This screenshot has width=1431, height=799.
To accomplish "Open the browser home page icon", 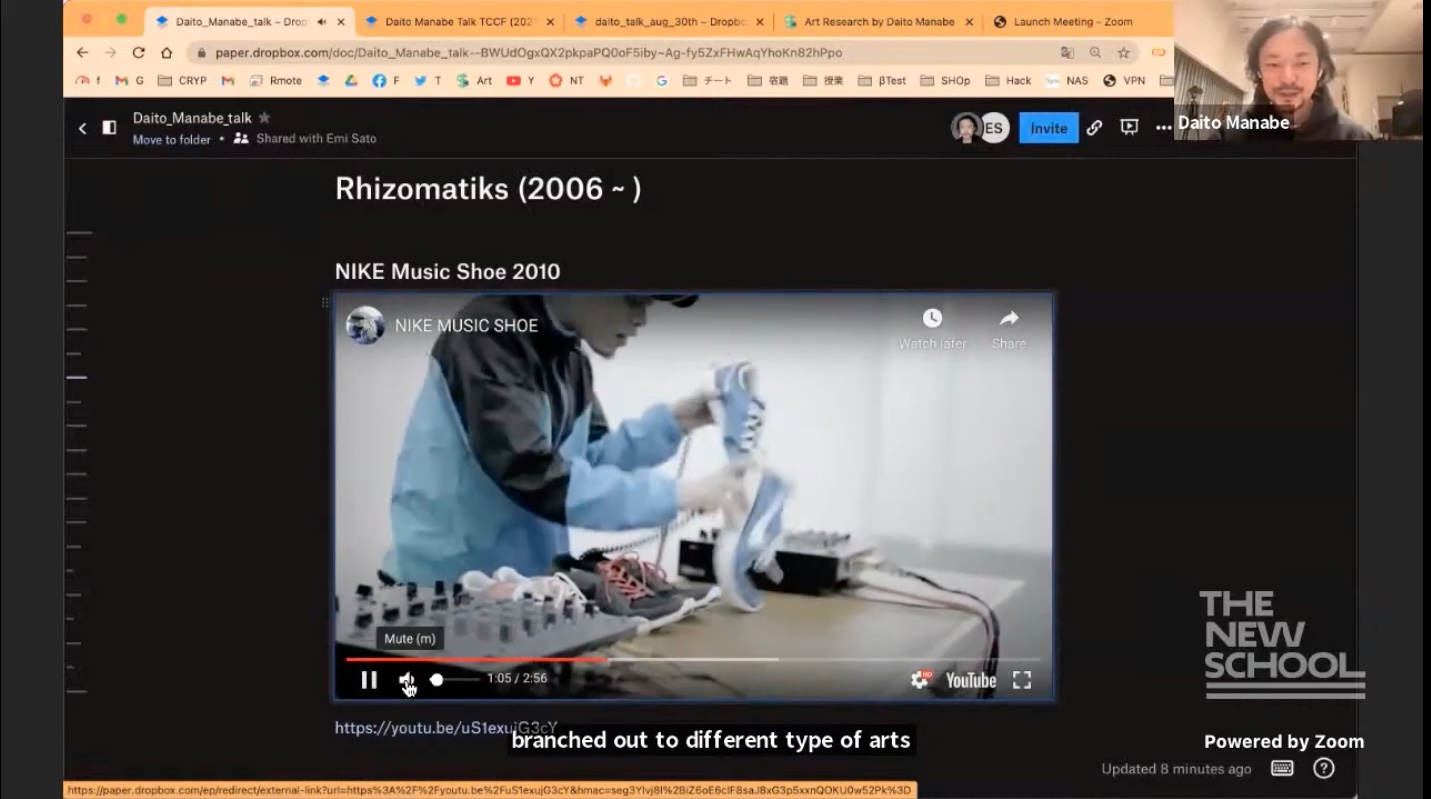I will [x=166, y=52].
